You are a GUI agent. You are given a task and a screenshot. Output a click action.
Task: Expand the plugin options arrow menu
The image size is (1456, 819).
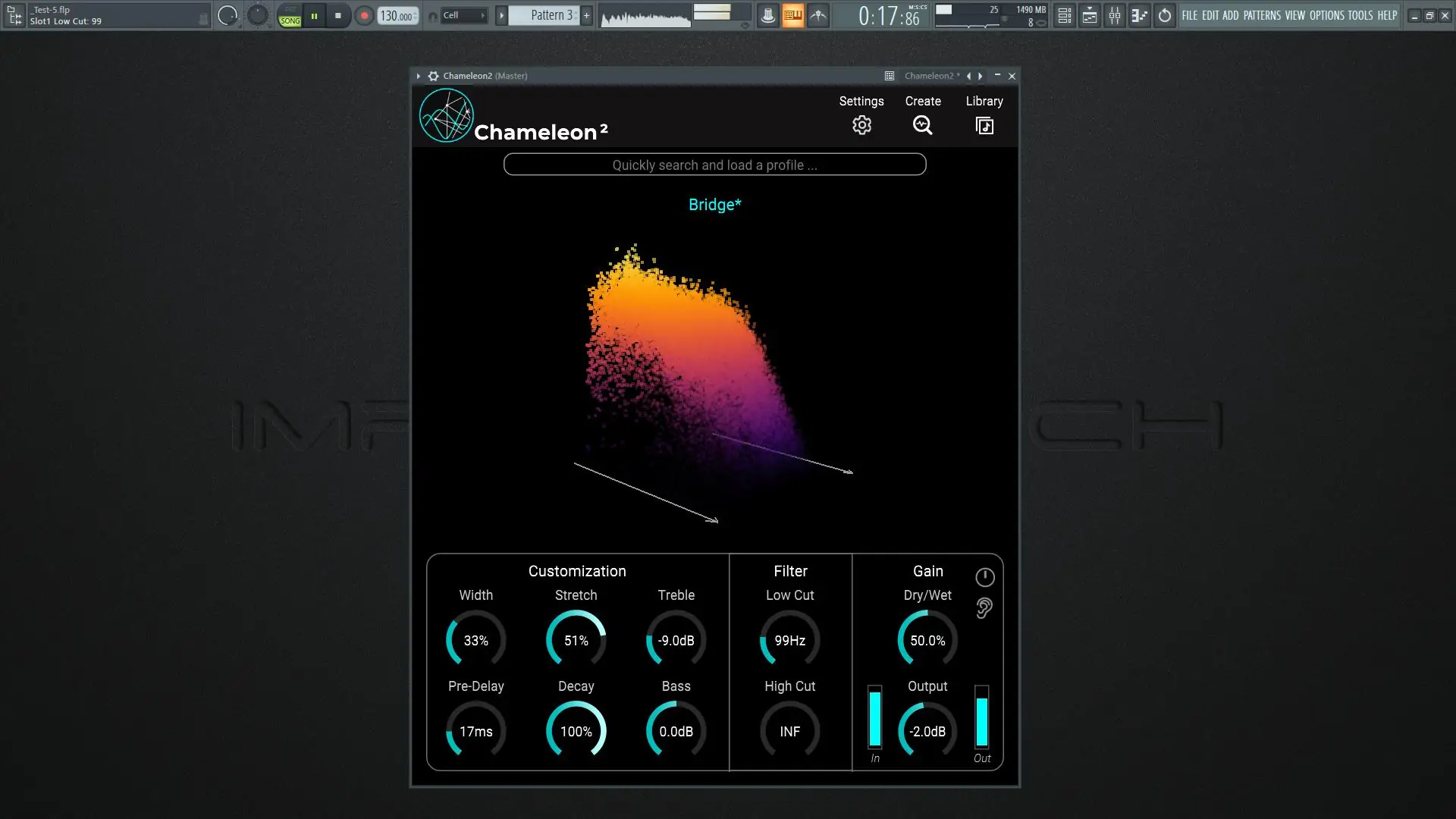click(418, 76)
